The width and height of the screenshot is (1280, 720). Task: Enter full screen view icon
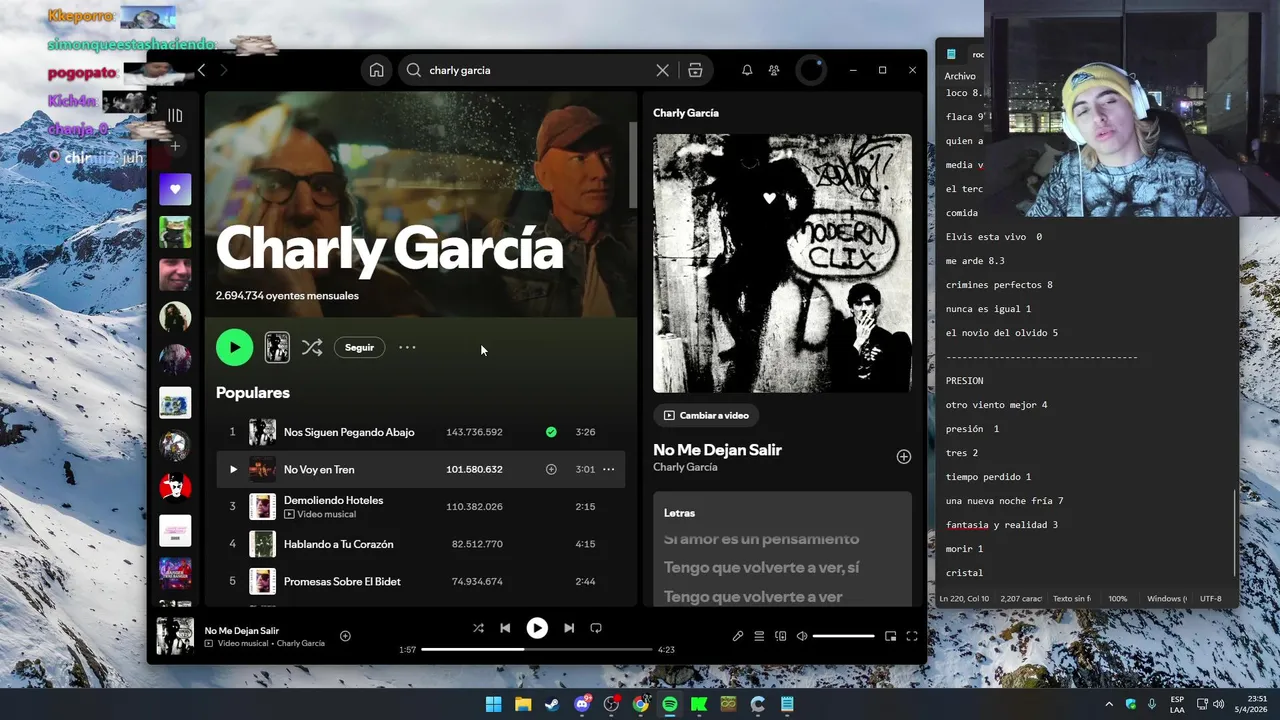click(x=912, y=636)
